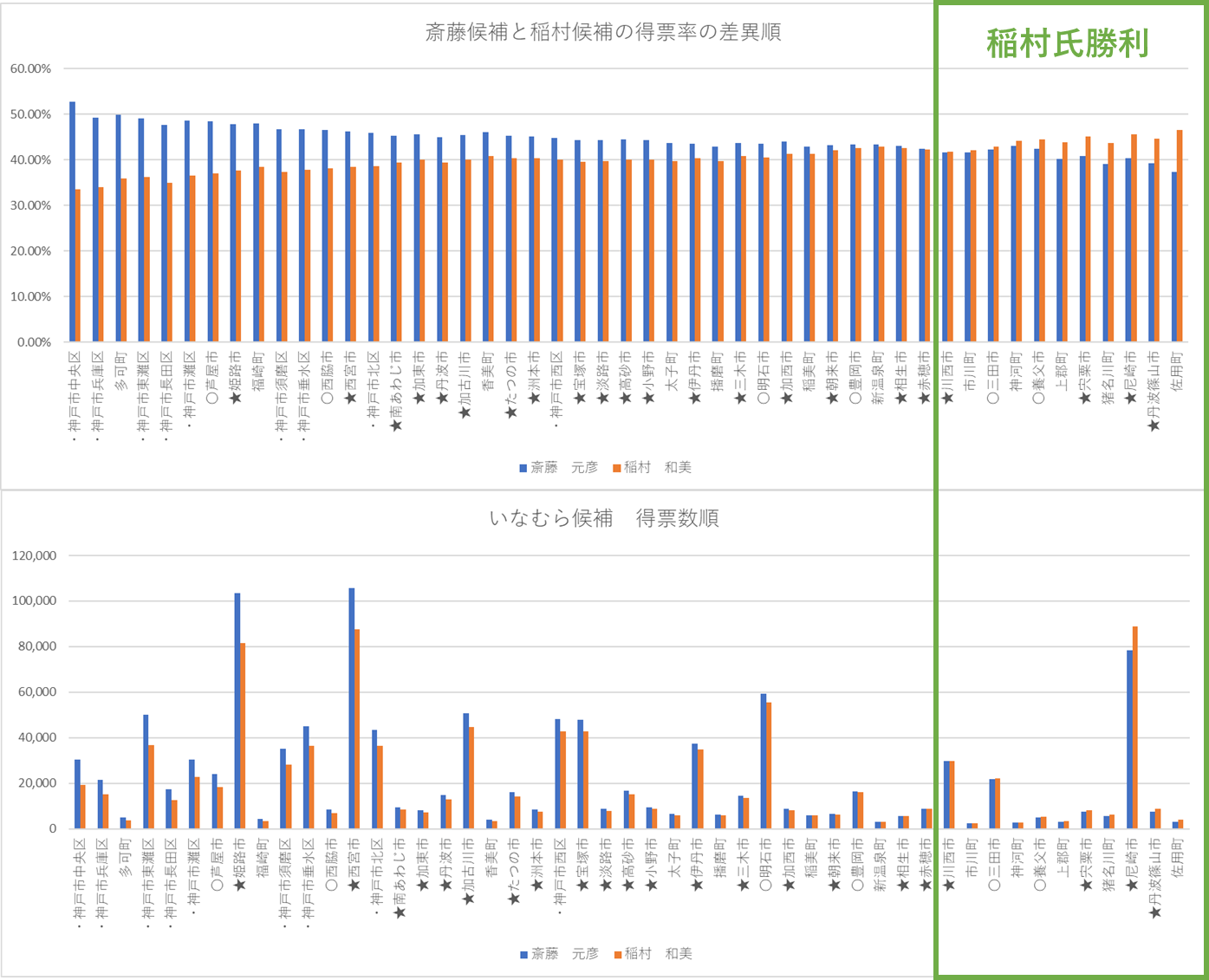Click 西宮市 blue bar in bottom chart

point(351,708)
